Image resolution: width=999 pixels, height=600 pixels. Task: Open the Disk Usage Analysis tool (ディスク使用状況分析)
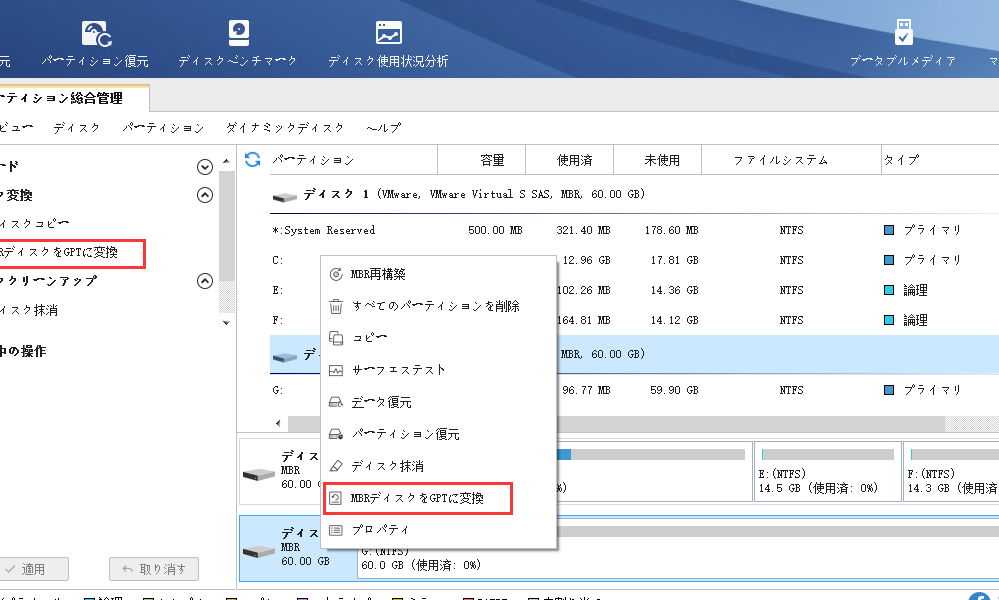point(388,43)
